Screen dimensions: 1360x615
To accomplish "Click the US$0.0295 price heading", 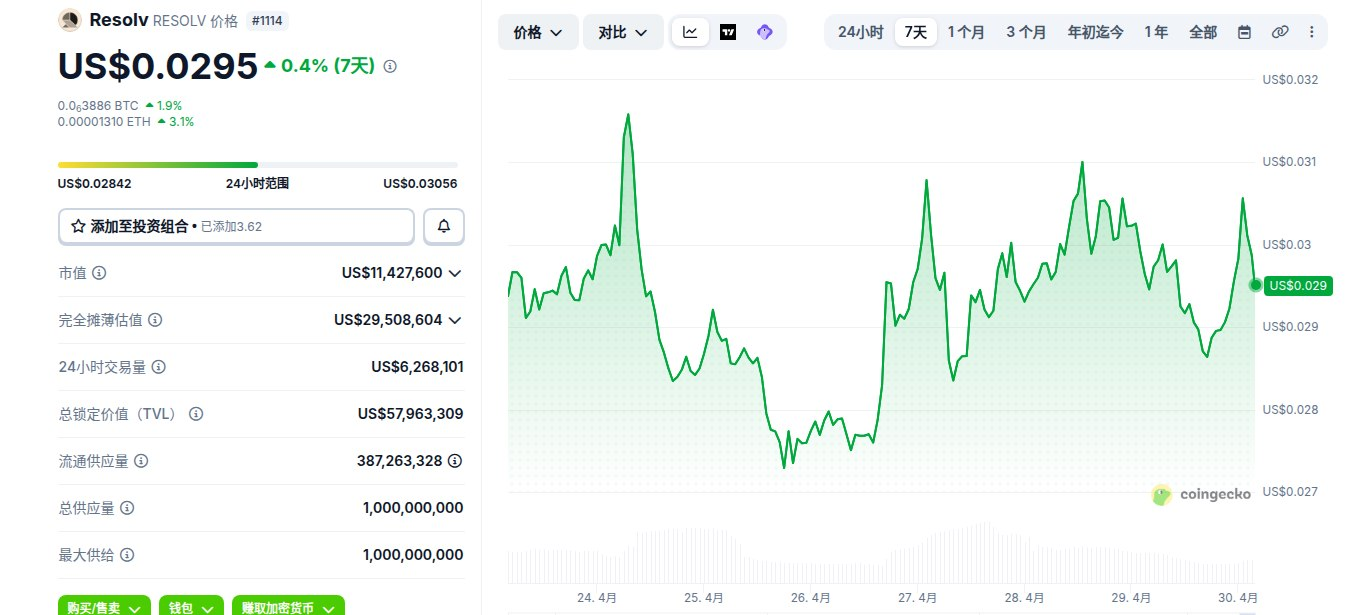I will (158, 65).
